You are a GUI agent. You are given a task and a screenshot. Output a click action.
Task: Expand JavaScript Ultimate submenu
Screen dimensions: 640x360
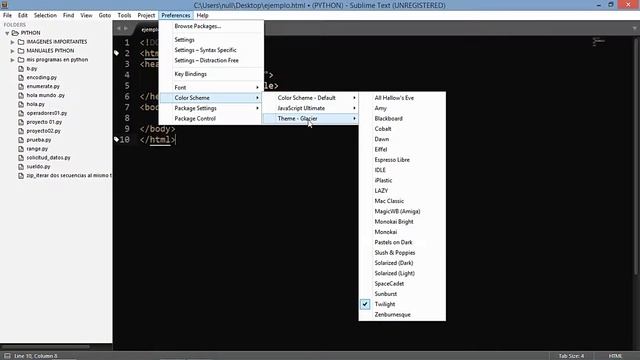[310, 108]
